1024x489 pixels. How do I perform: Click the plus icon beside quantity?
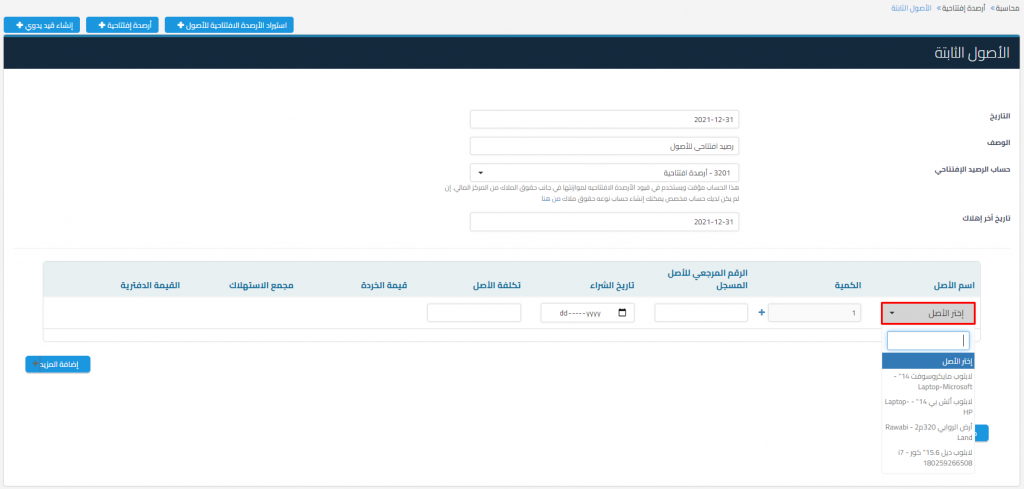(x=761, y=313)
